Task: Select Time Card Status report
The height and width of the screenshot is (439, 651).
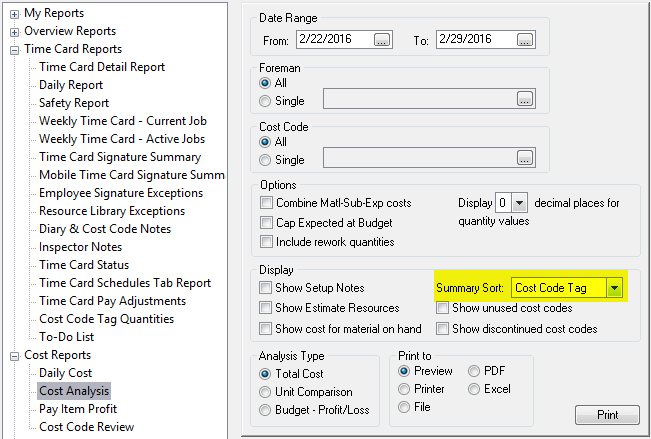Action: click(84, 265)
